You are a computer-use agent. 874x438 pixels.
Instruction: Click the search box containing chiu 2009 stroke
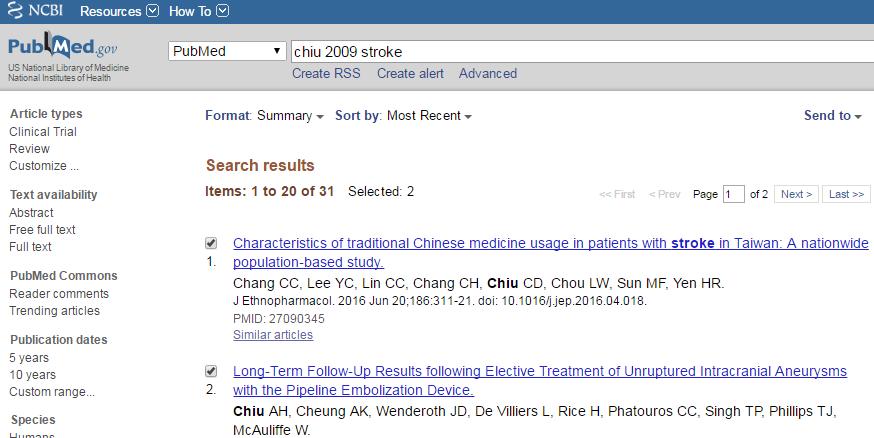coord(582,52)
